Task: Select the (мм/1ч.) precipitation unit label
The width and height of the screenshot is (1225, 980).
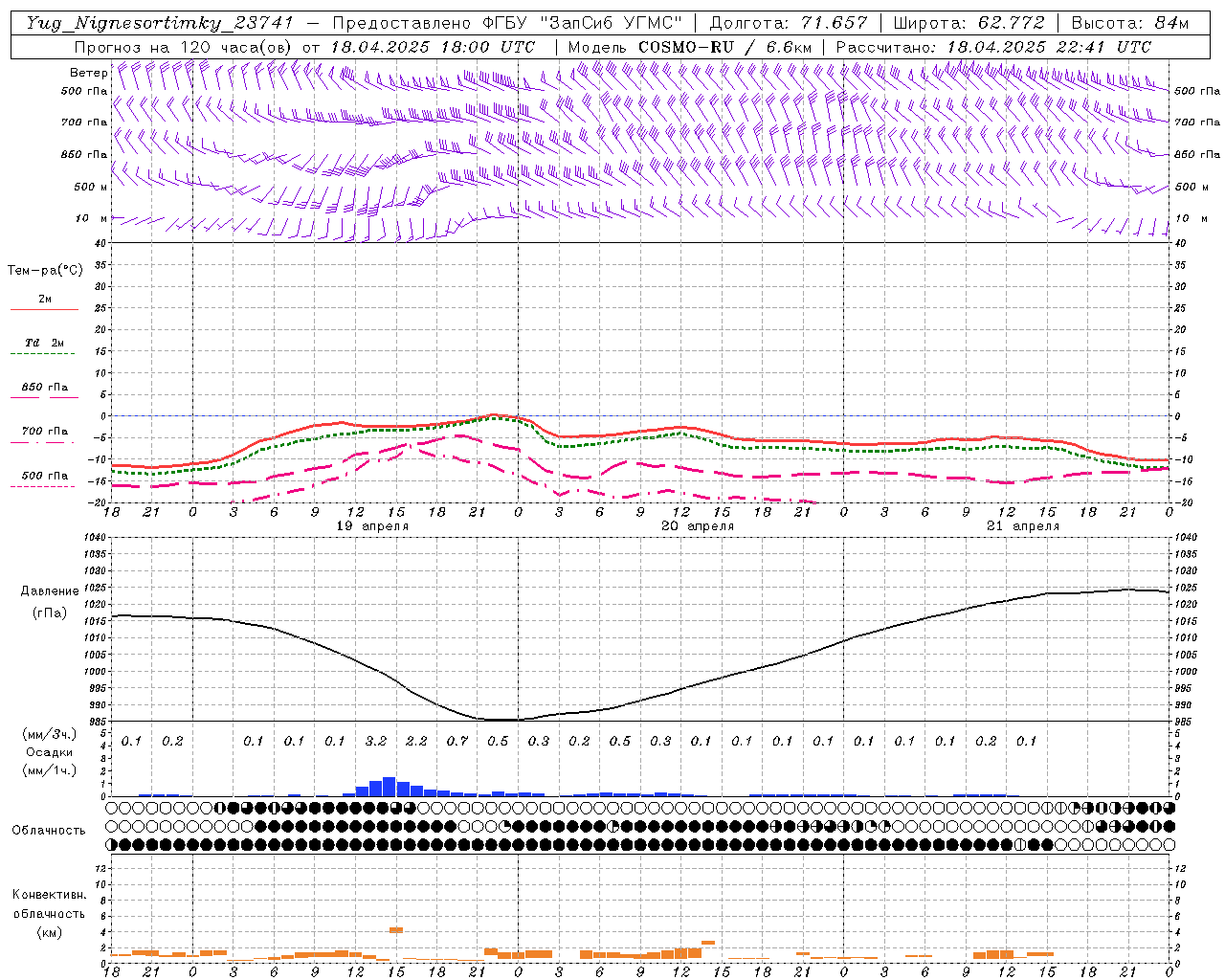Action: tap(49, 770)
